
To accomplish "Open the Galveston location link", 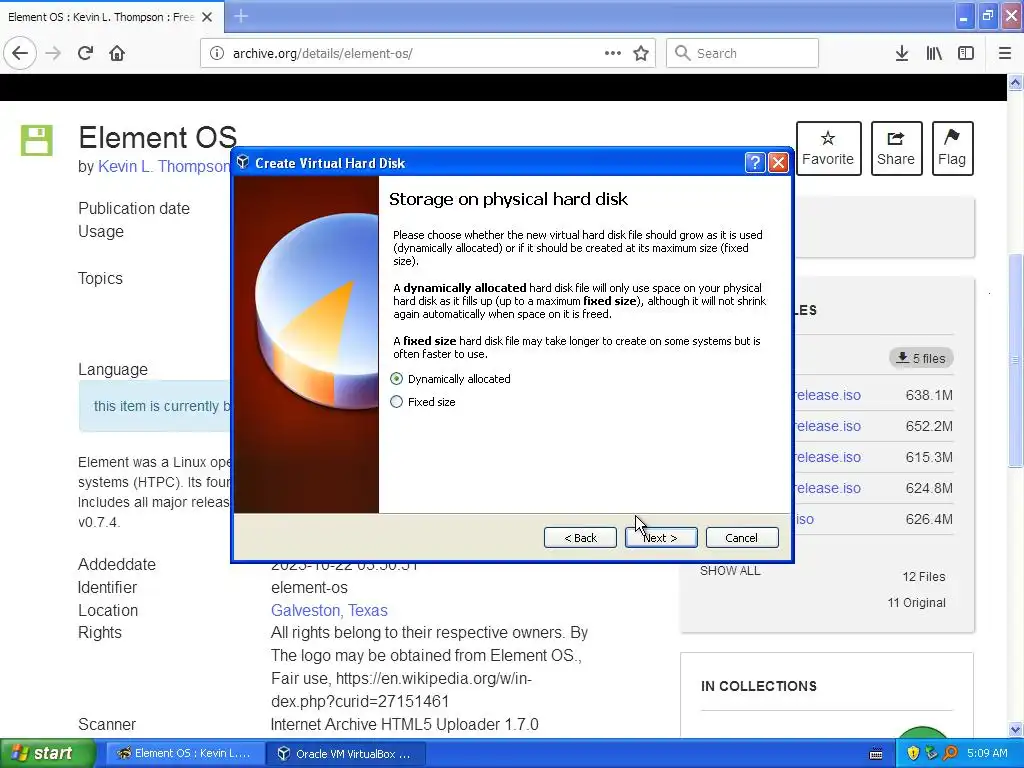I will (x=307, y=610).
